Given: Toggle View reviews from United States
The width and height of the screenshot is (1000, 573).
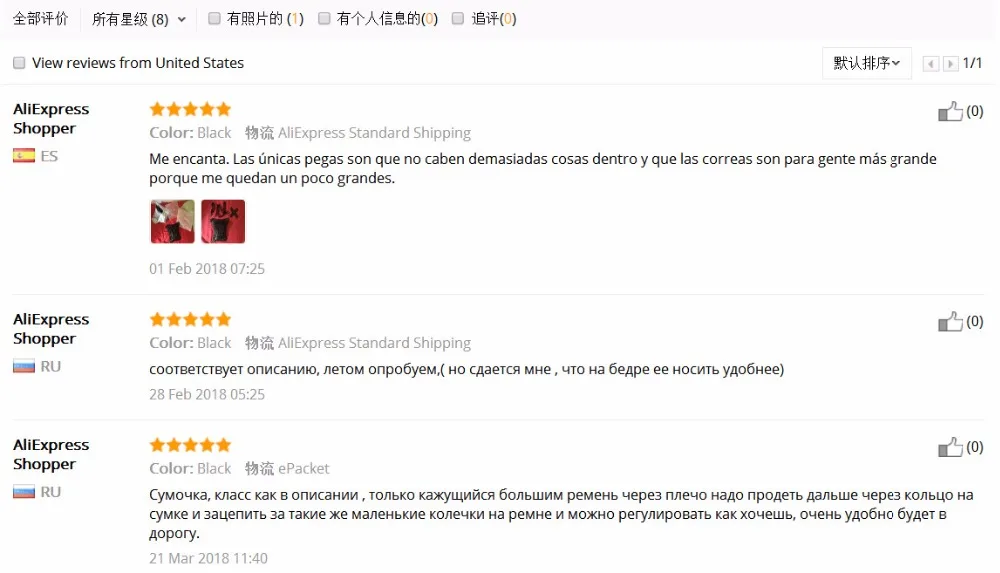Looking at the screenshot, I should [x=19, y=63].
